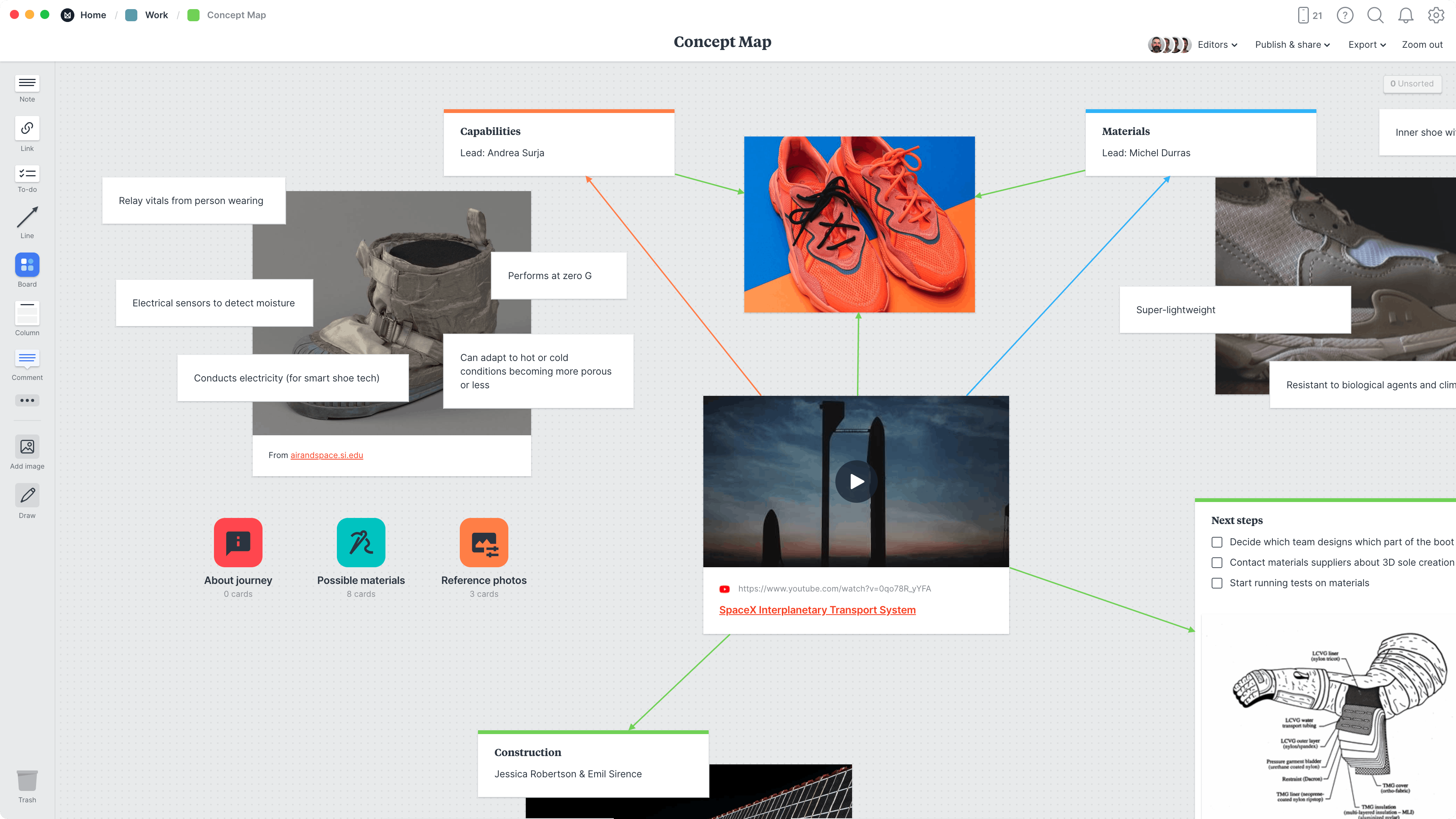Check 'Contact materials suppliers about 3D sole creation'

pyautogui.click(x=1217, y=563)
